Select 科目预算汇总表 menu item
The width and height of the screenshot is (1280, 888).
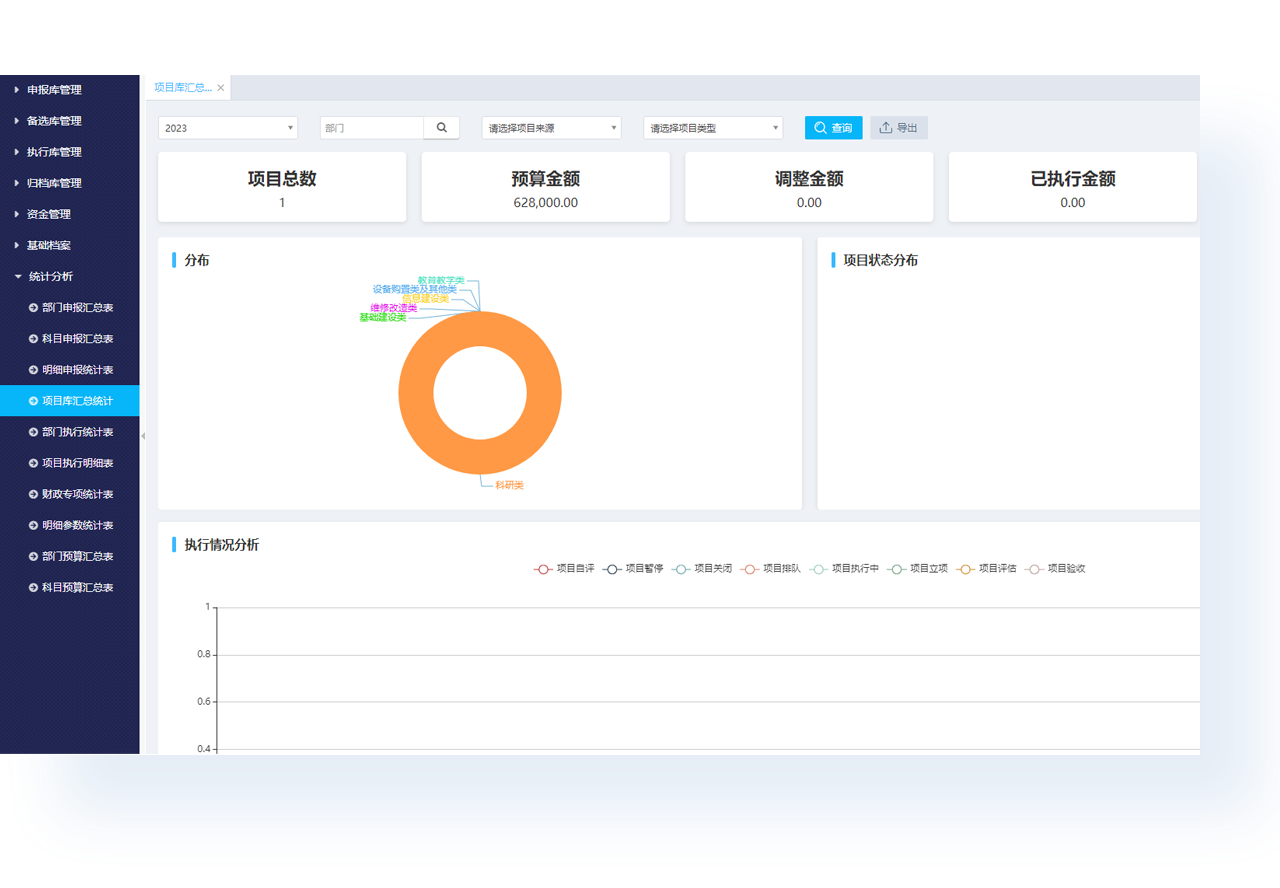[x=77, y=588]
